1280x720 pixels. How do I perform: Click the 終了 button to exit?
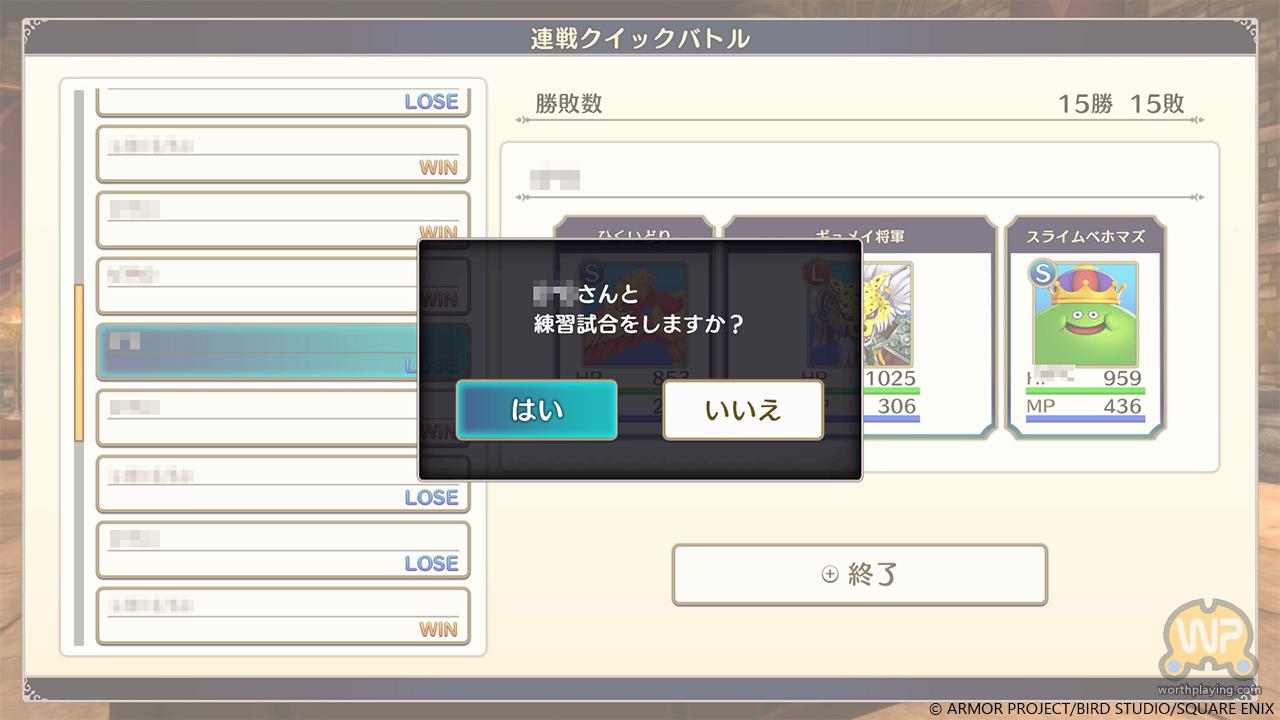(860, 574)
